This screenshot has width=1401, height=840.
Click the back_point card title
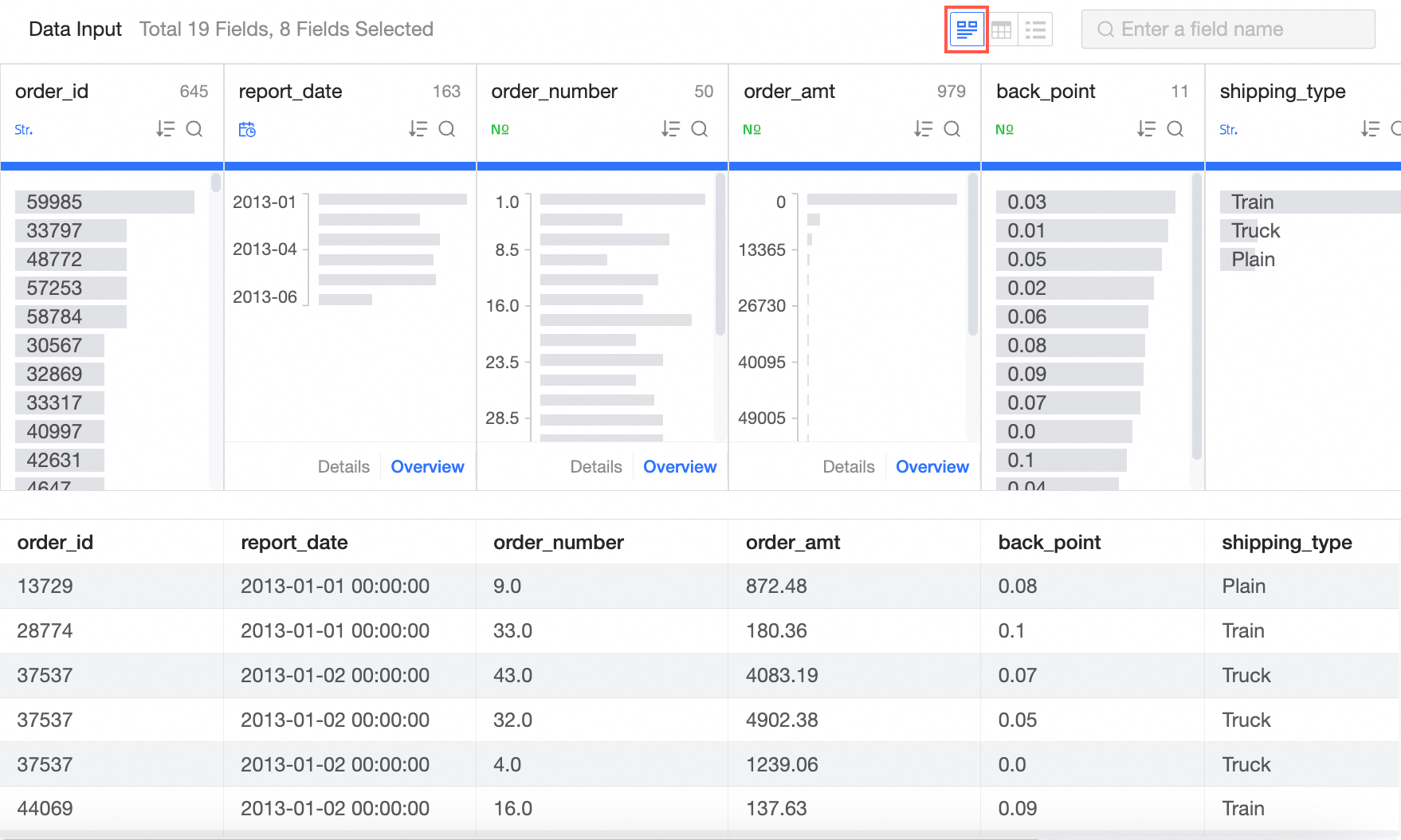click(1046, 92)
